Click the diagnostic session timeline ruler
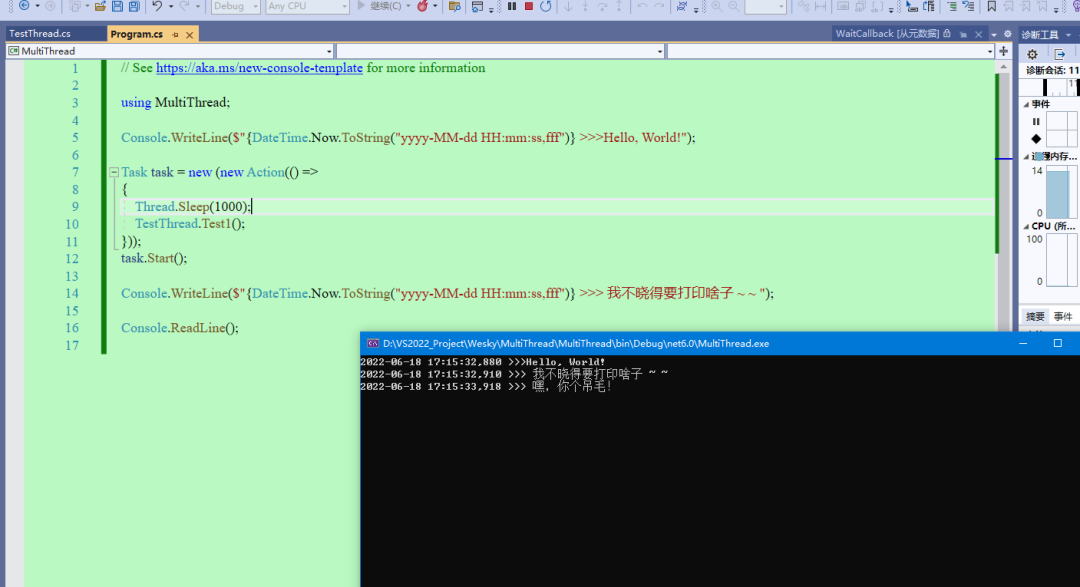The image size is (1080, 587). (1050, 87)
